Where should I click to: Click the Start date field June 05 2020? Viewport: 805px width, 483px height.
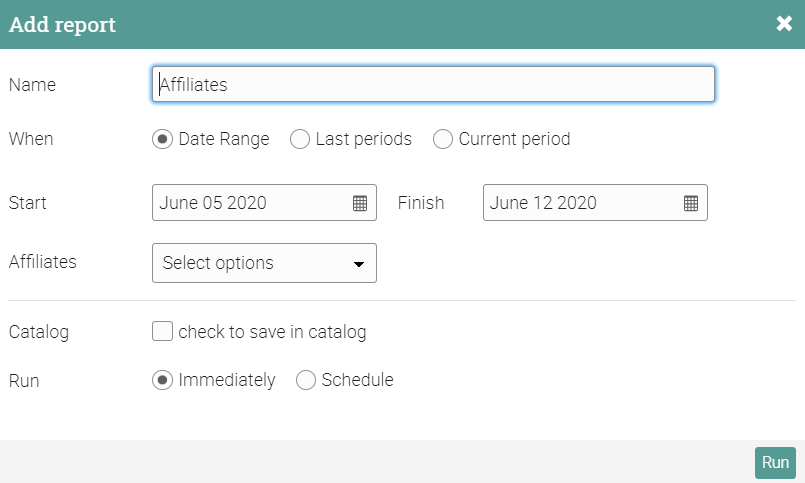(250, 203)
